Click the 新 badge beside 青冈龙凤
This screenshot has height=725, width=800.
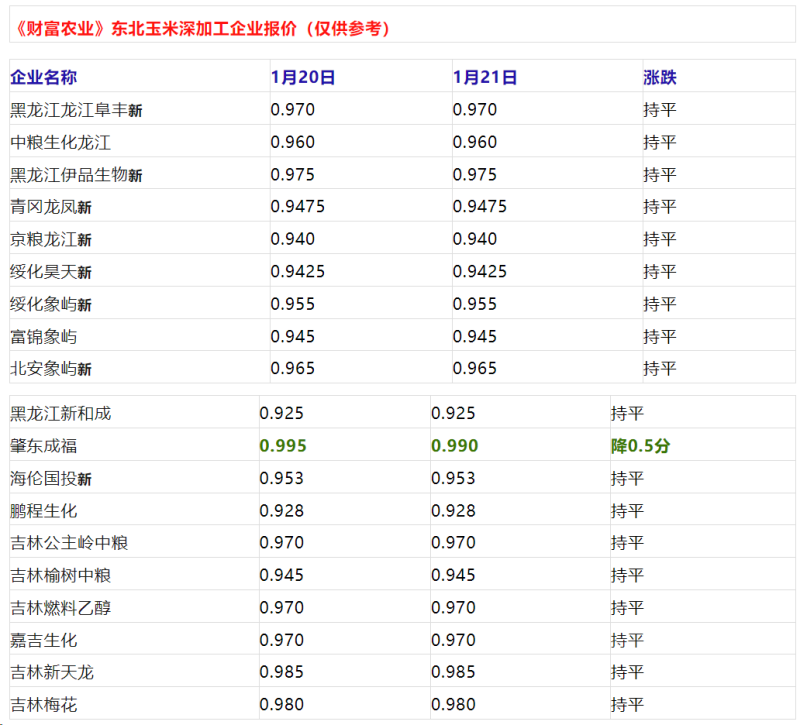(85, 208)
